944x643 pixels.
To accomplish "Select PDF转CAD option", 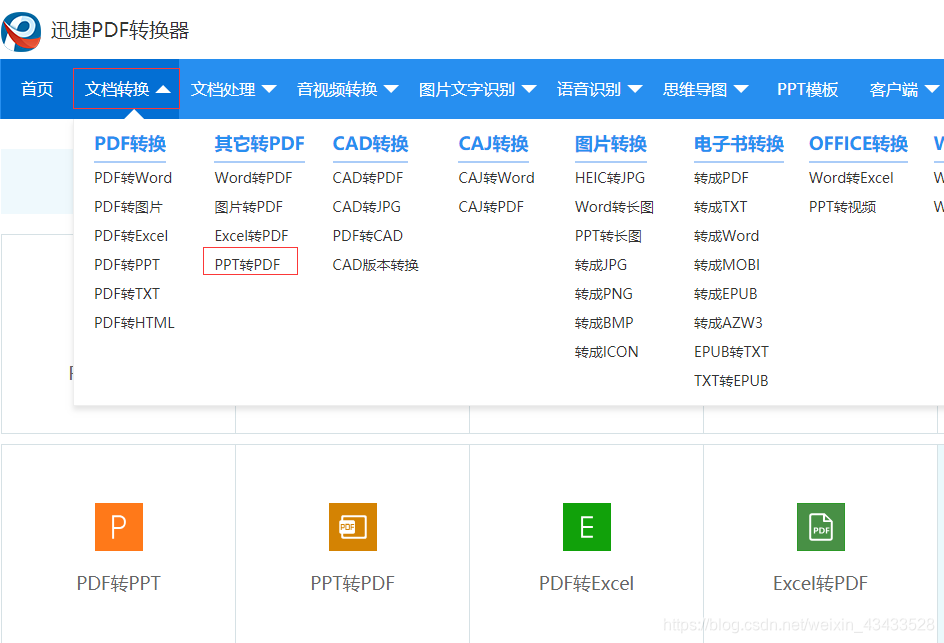I will 368,235.
